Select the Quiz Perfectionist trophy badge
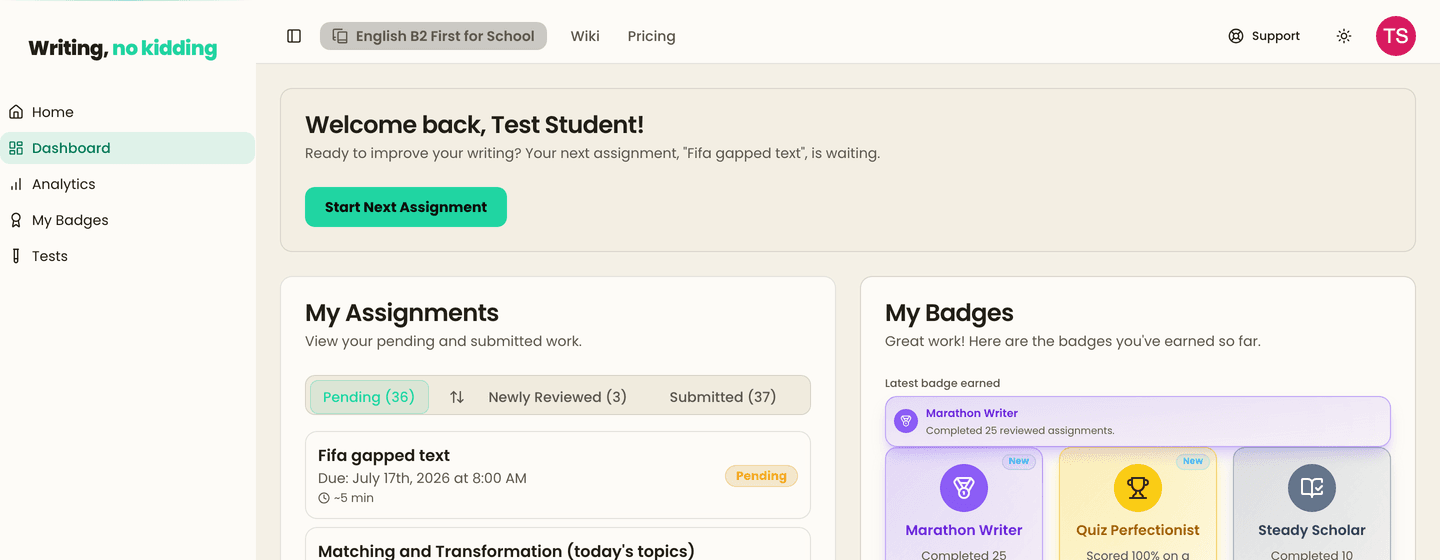This screenshot has width=1440, height=560. 1138,503
